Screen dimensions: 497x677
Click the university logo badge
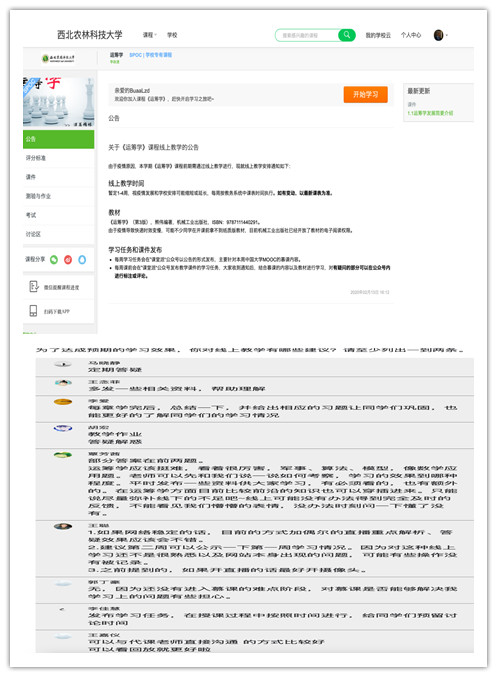58,58
